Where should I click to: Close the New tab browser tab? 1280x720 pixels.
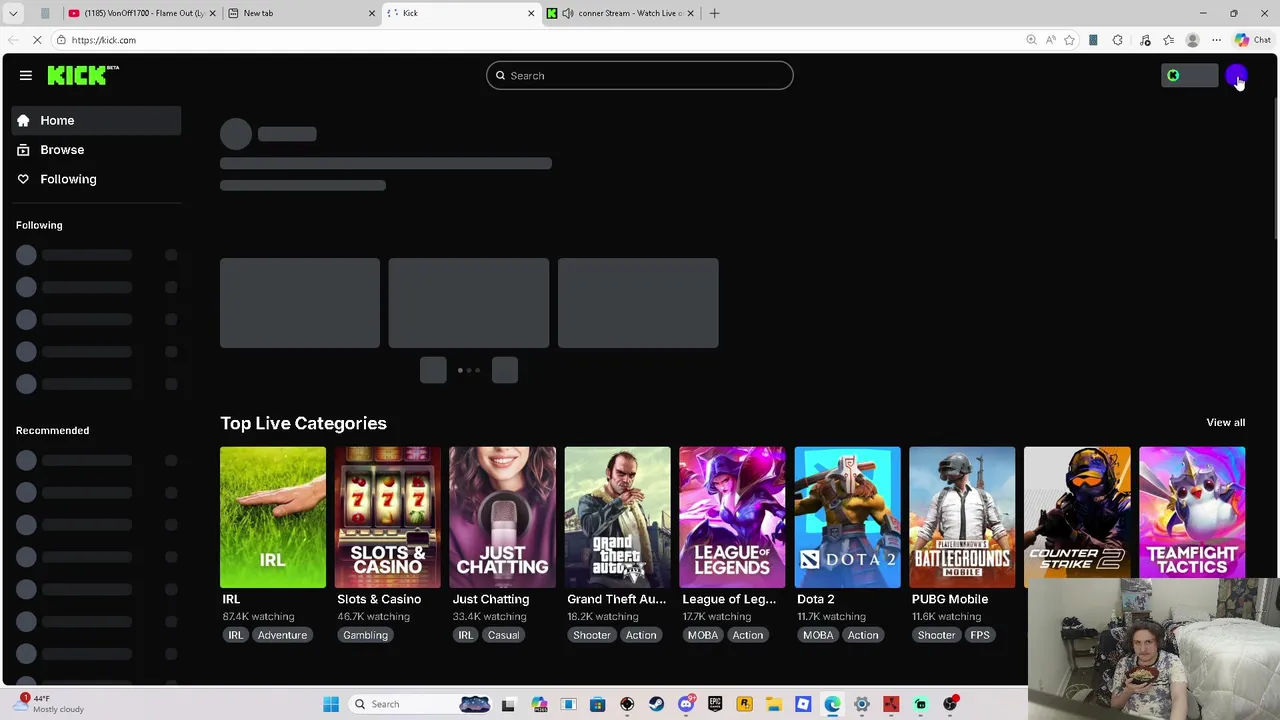pos(372,13)
